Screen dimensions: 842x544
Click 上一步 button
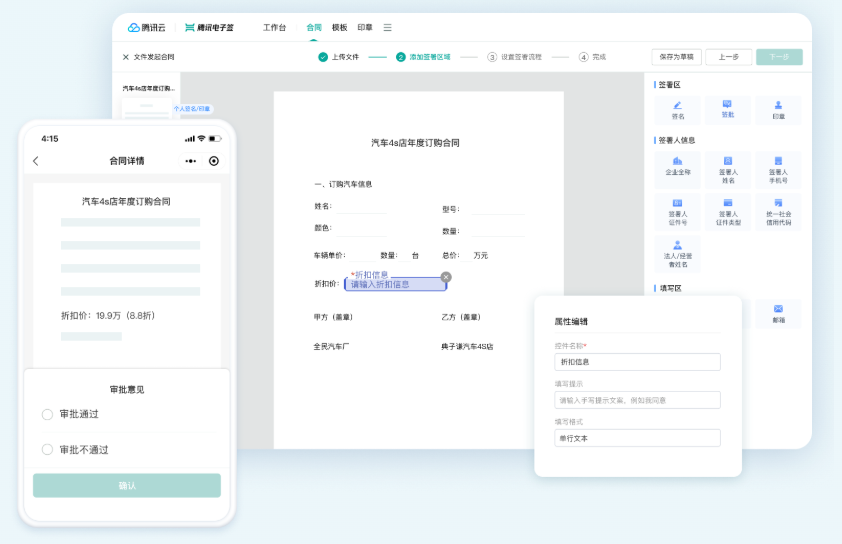point(729,57)
